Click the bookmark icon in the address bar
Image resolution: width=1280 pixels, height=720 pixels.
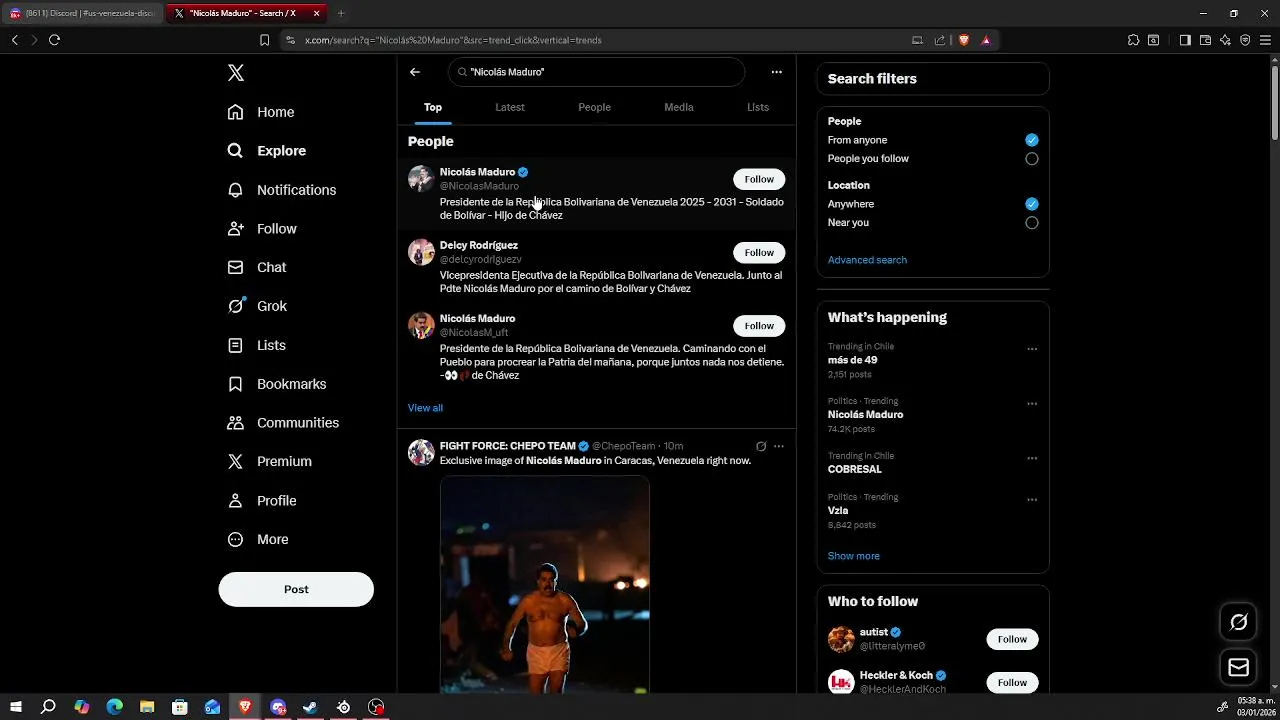tap(264, 40)
